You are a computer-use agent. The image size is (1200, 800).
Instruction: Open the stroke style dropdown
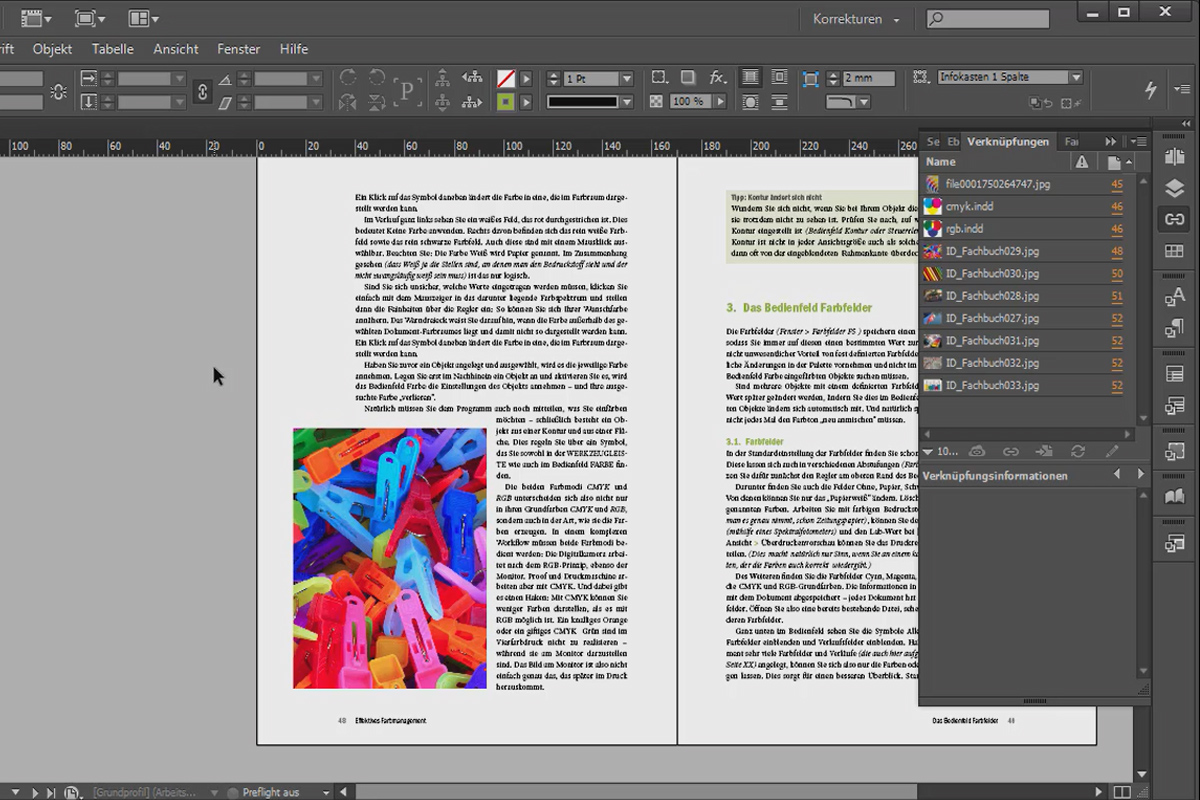(x=627, y=102)
